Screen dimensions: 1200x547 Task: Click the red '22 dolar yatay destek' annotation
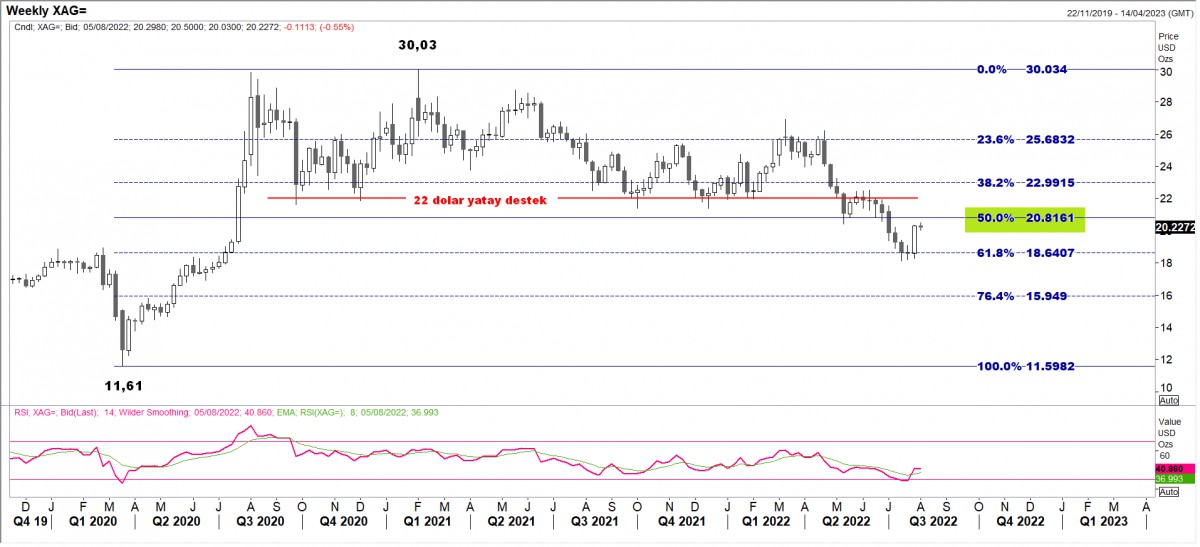[x=480, y=200]
